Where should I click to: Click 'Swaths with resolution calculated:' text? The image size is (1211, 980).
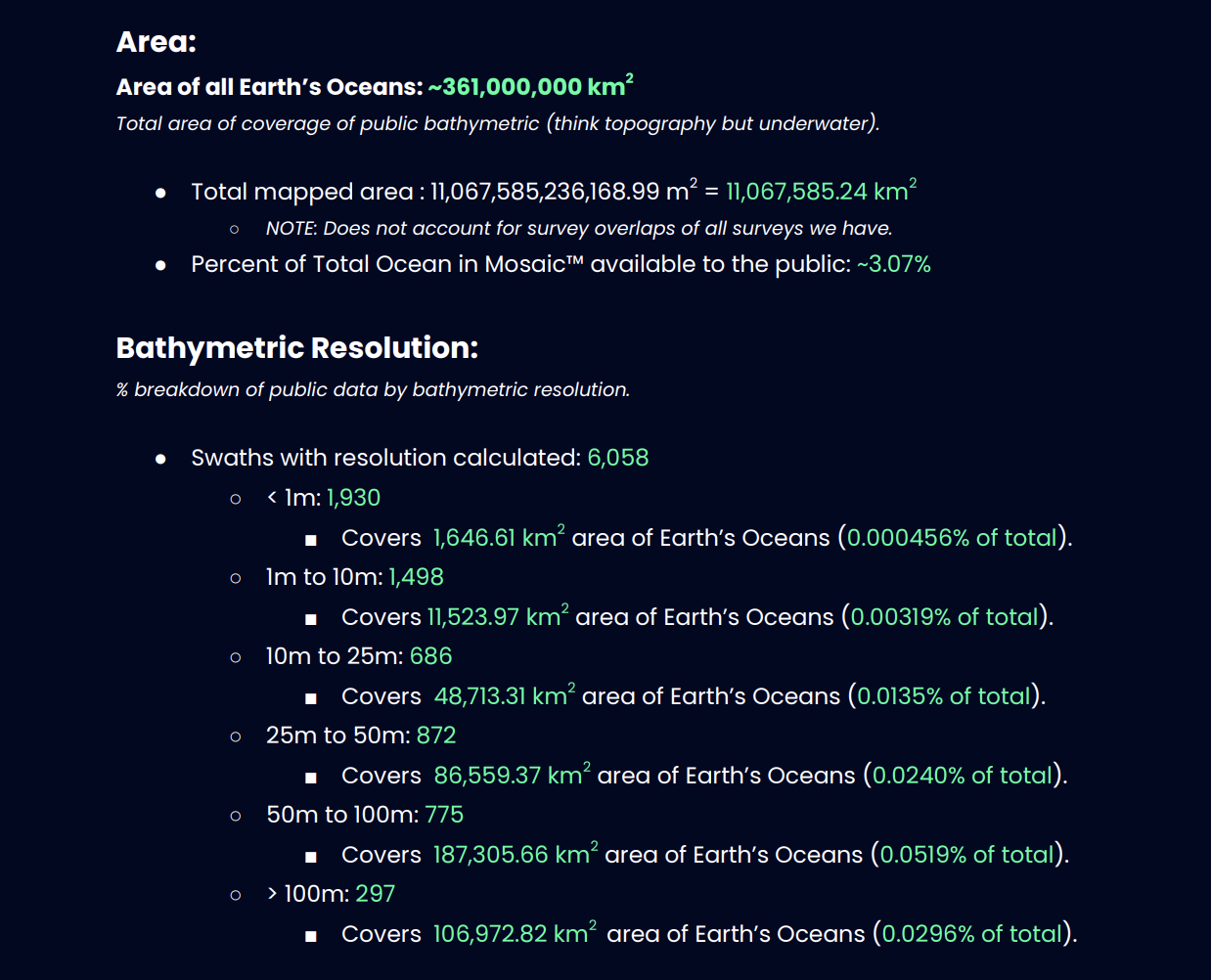386,458
